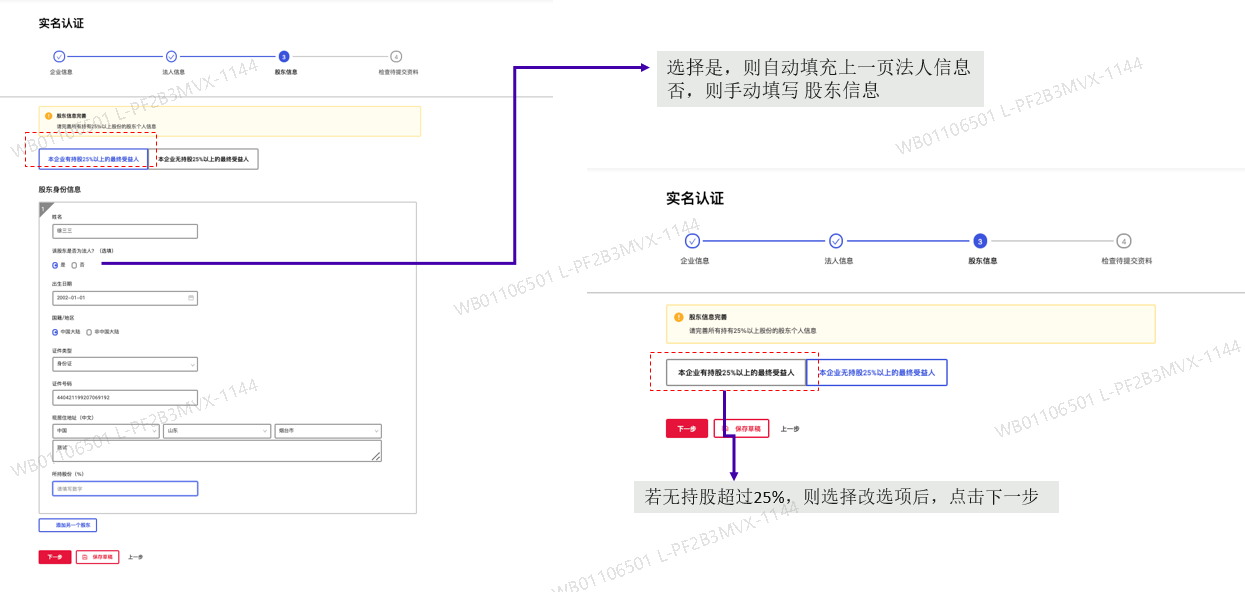The width and height of the screenshot is (1245, 592).
Task: Click 保存草稿 button in left form
Action: pos(97,557)
